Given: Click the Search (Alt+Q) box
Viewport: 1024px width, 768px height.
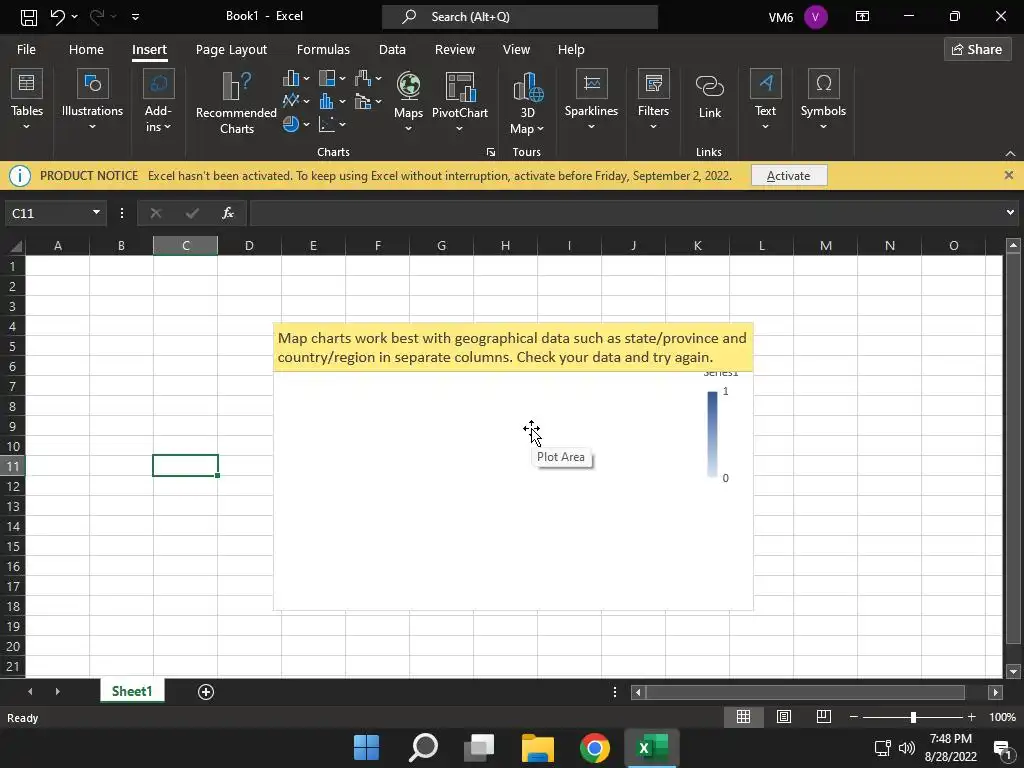Looking at the screenshot, I should (520, 17).
